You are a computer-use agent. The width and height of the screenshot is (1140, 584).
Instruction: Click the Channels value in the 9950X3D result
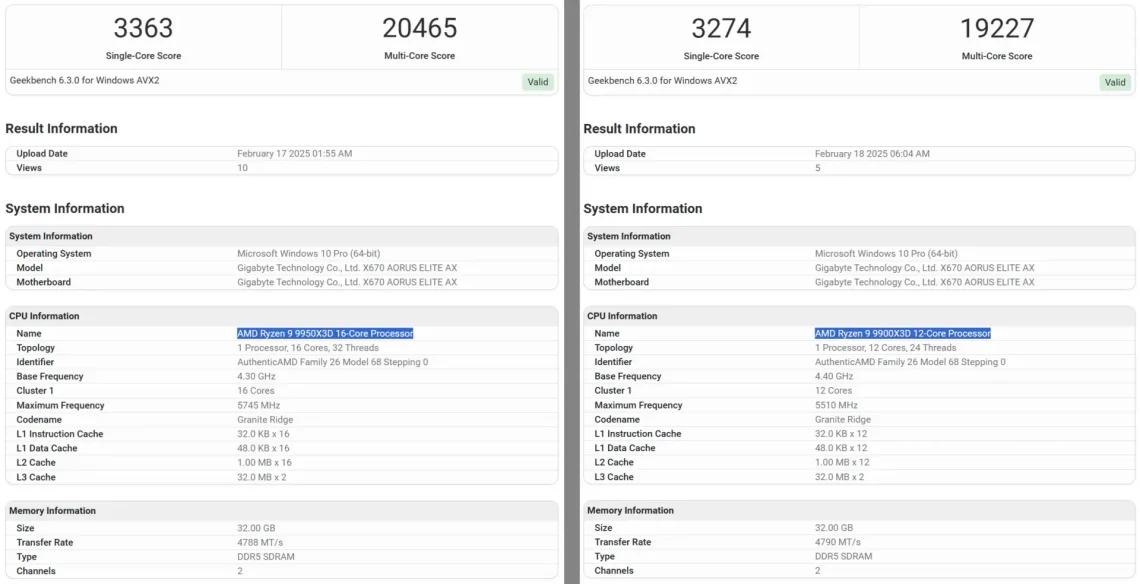coord(240,571)
